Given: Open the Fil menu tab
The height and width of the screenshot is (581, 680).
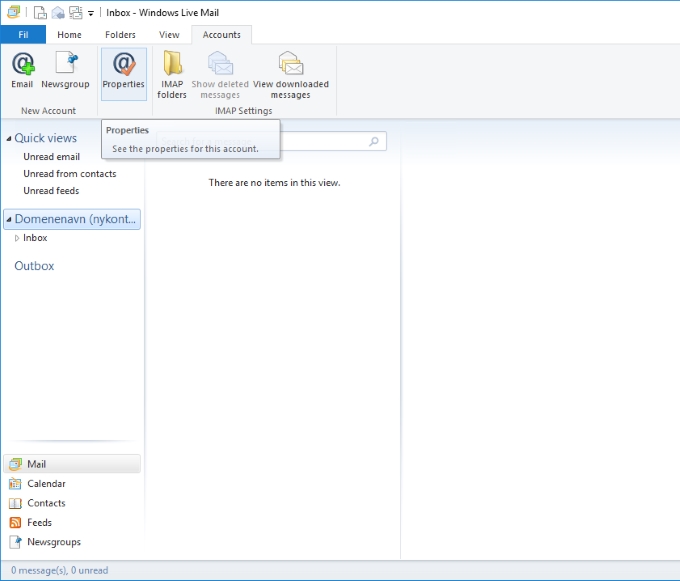Looking at the screenshot, I should (23, 35).
